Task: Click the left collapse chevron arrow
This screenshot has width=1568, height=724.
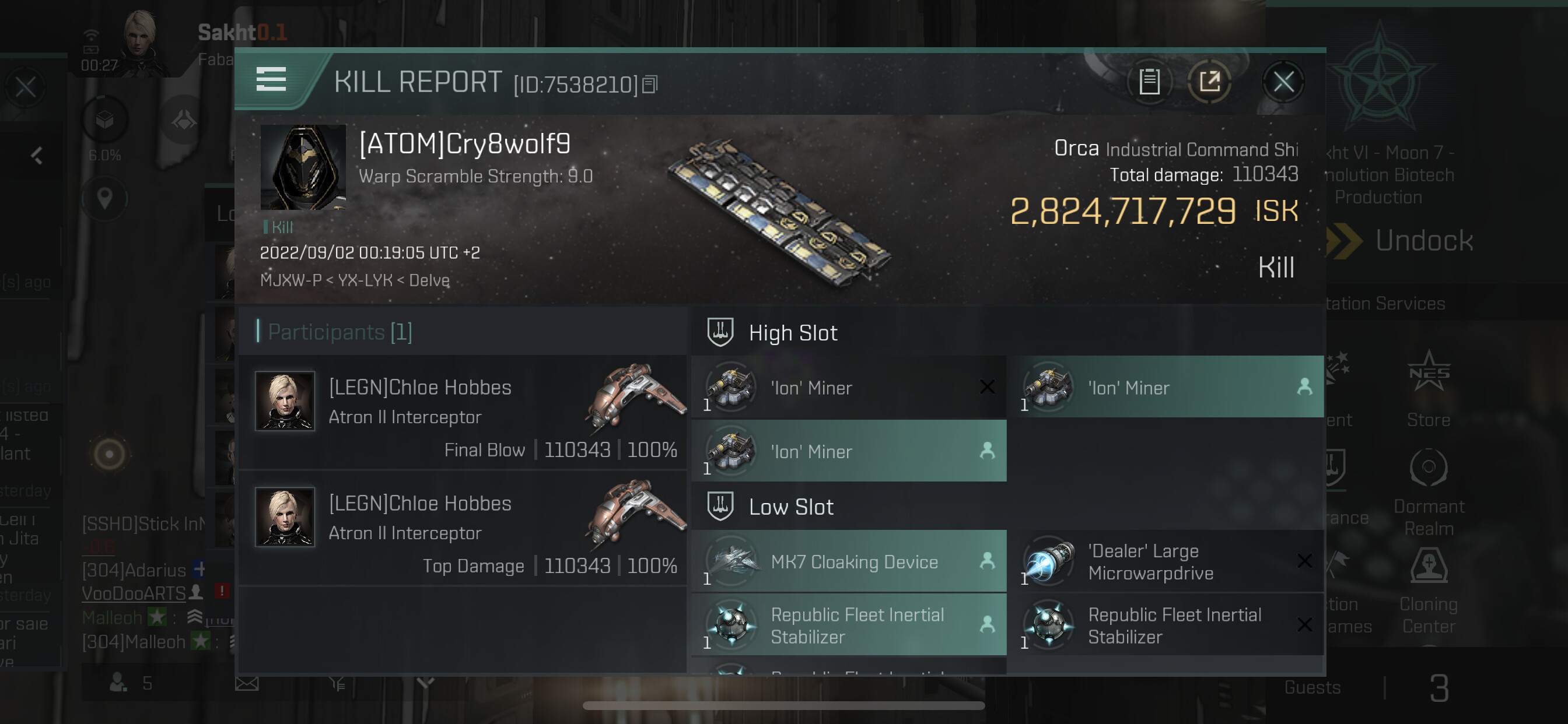Action: 38,156
